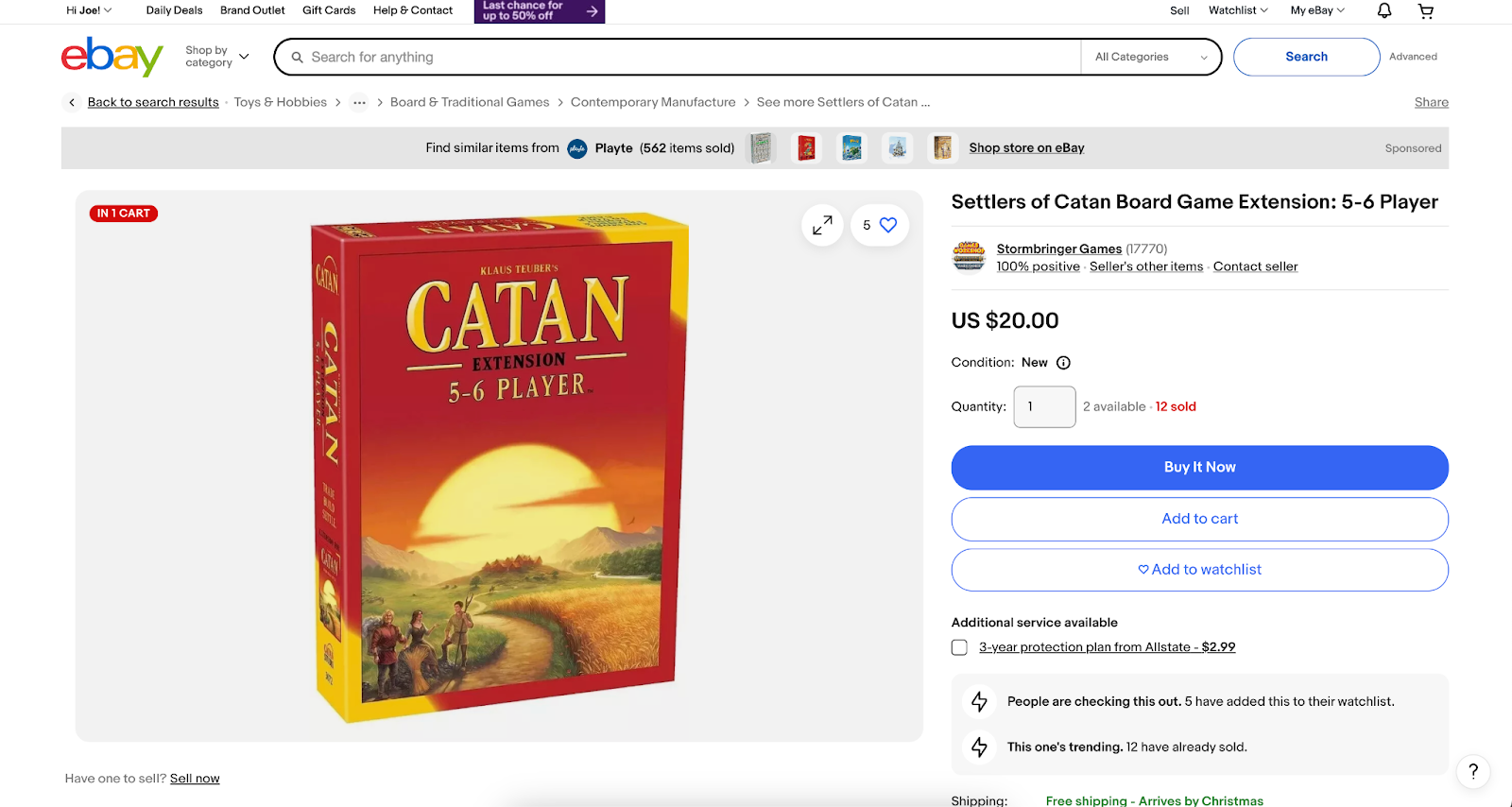Expand the product image to full view
Image resolution: width=1512 pixels, height=807 pixels.
tap(822, 225)
